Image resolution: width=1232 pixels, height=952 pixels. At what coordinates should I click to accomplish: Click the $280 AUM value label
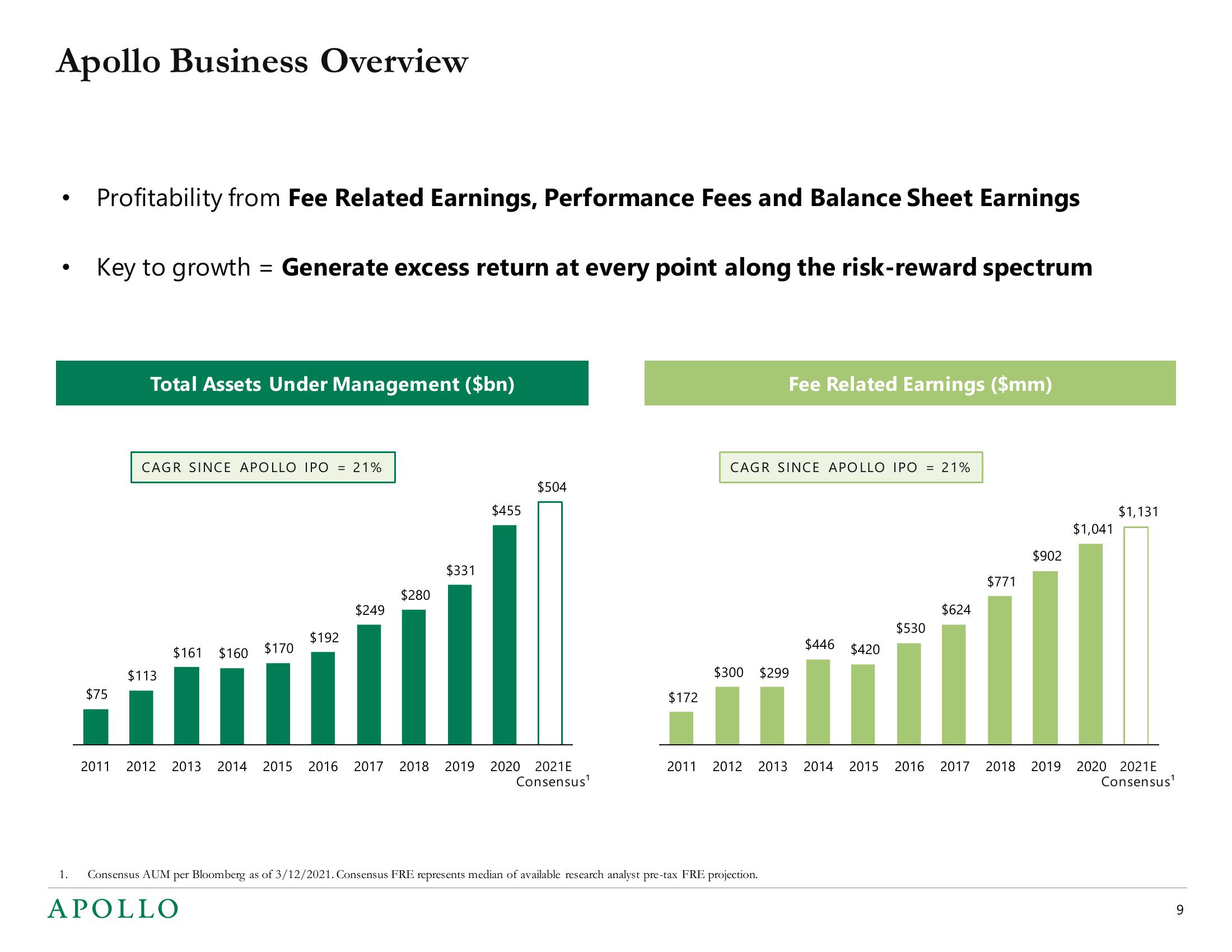coord(415,595)
